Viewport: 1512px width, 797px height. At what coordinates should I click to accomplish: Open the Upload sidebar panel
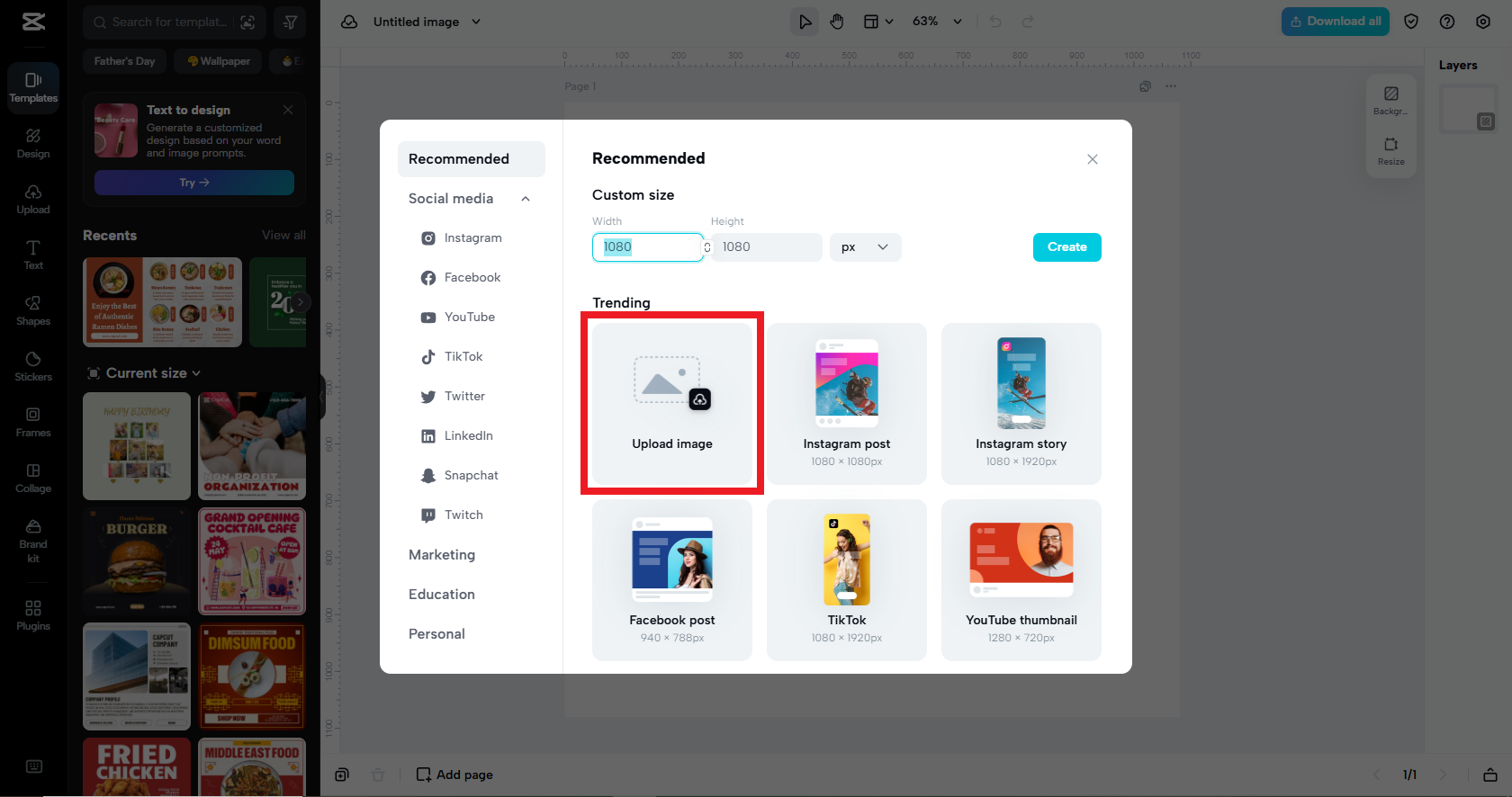coord(33,199)
